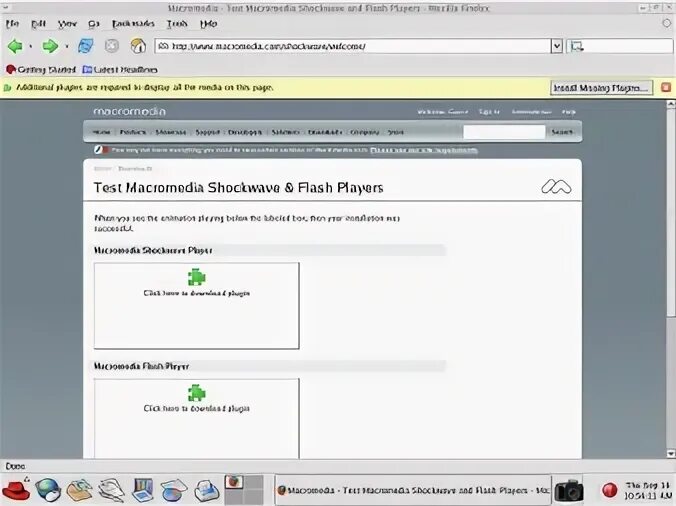
Task: Go to the Home page via the house icon
Action: (138, 46)
